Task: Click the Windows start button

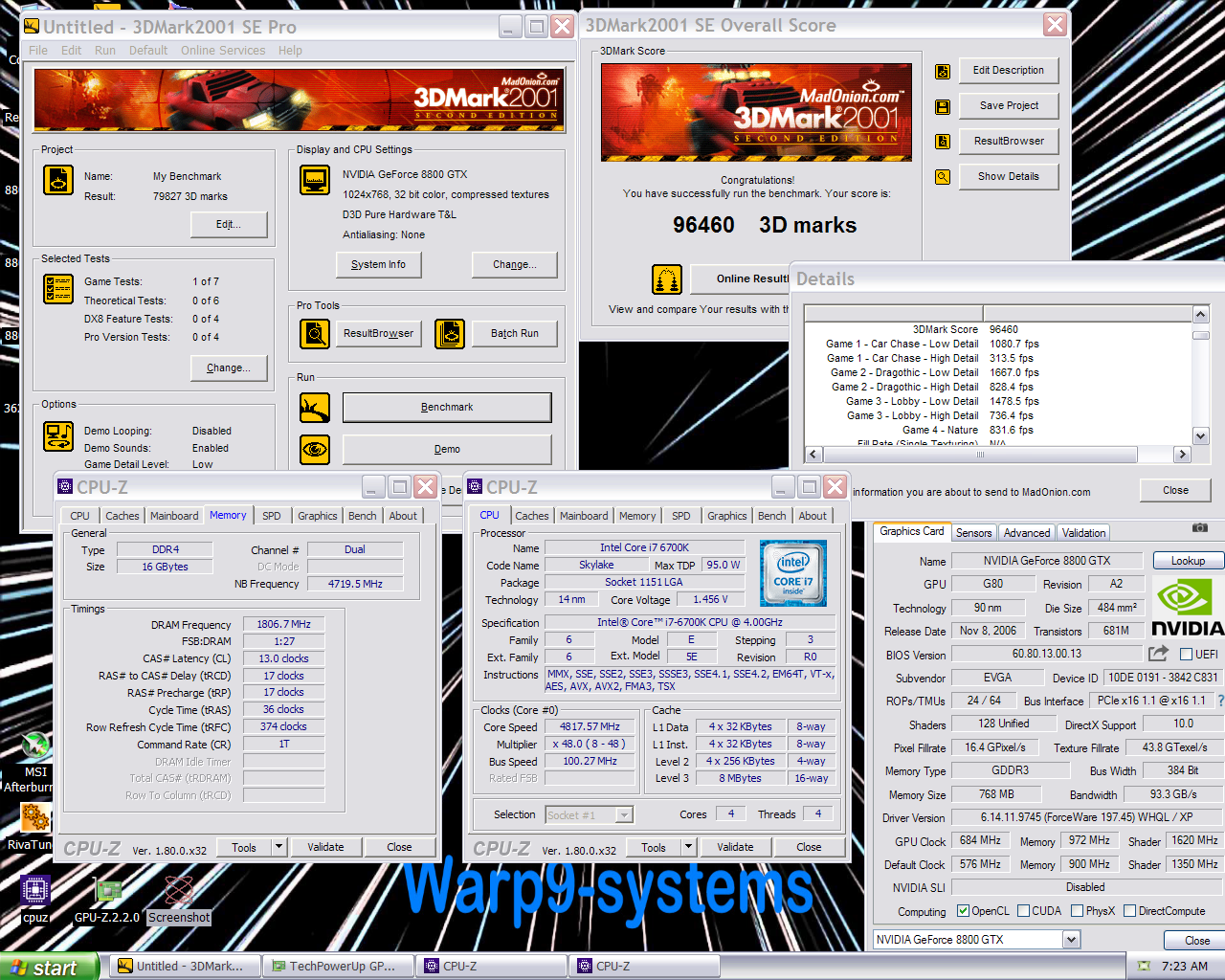Action: (50, 967)
